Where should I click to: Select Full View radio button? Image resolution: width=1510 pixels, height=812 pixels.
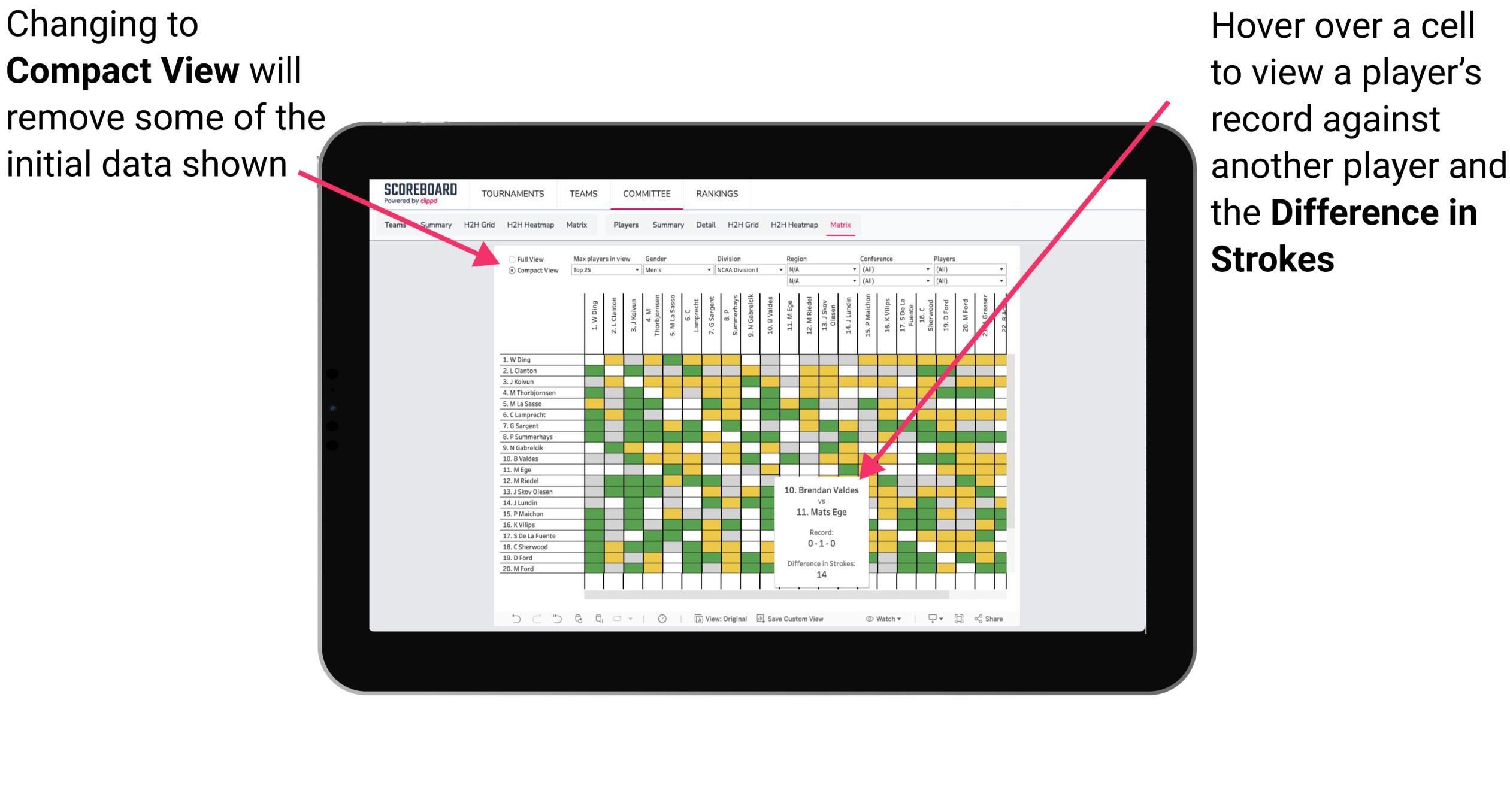(511, 258)
